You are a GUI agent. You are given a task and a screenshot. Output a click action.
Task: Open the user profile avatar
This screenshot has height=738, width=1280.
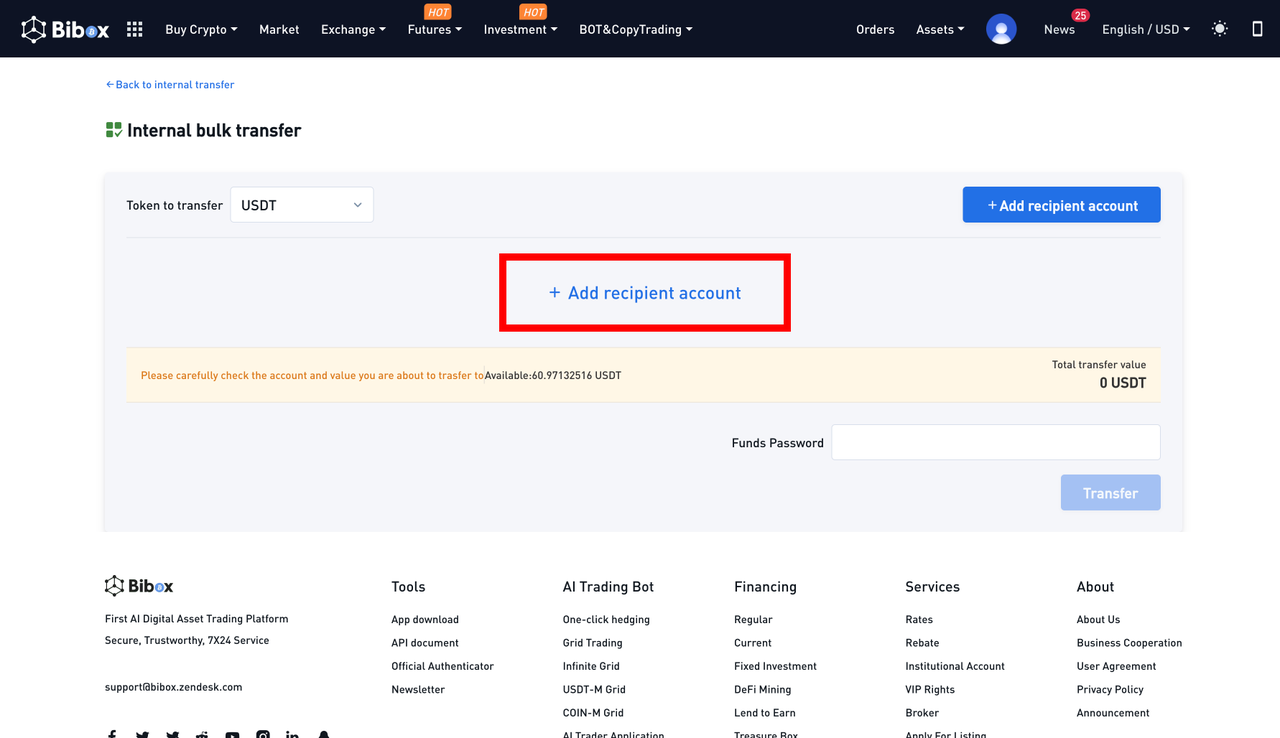point(1001,29)
